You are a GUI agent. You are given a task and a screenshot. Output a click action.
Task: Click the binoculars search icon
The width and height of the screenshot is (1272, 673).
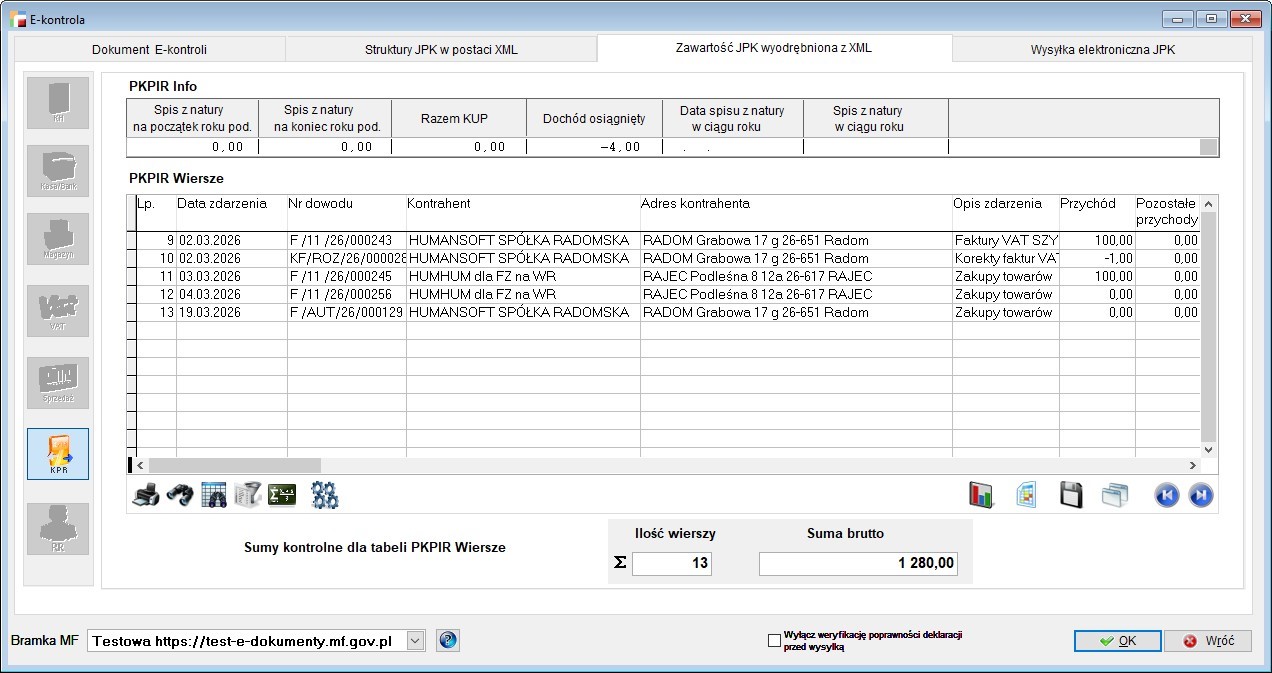[x=179, y=495]
